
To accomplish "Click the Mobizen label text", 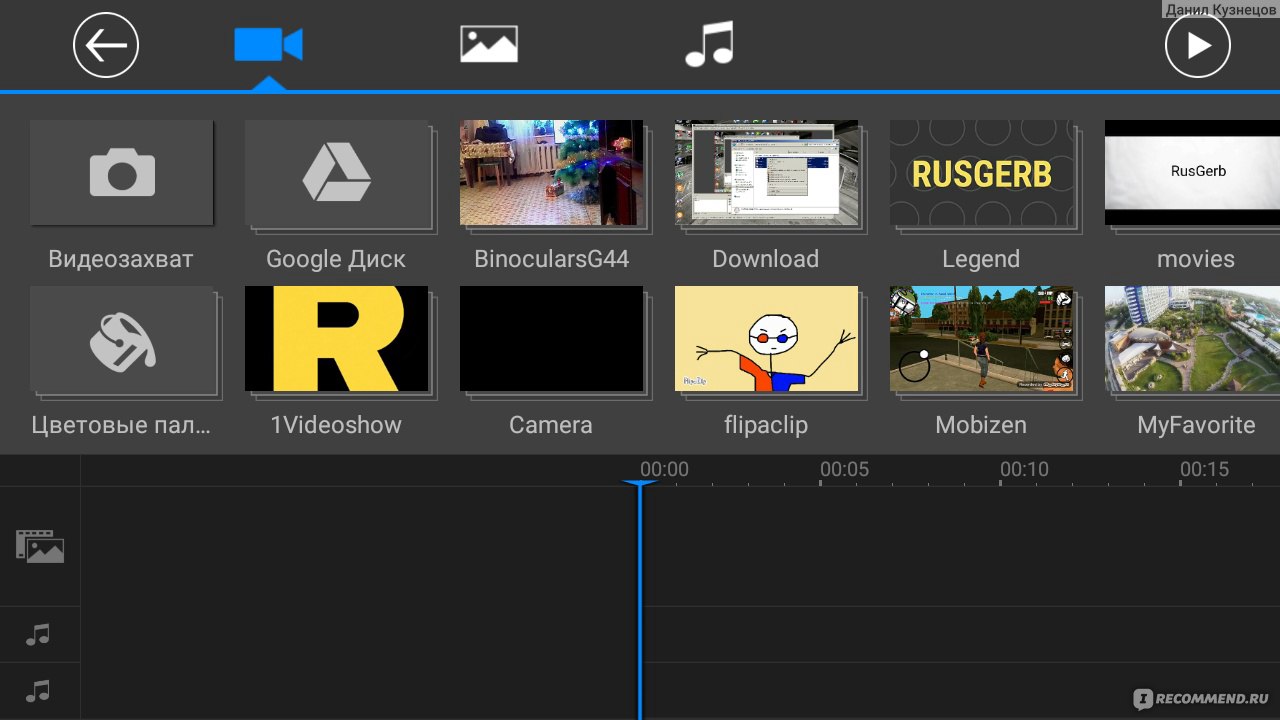I will click(x=981, y=425).
